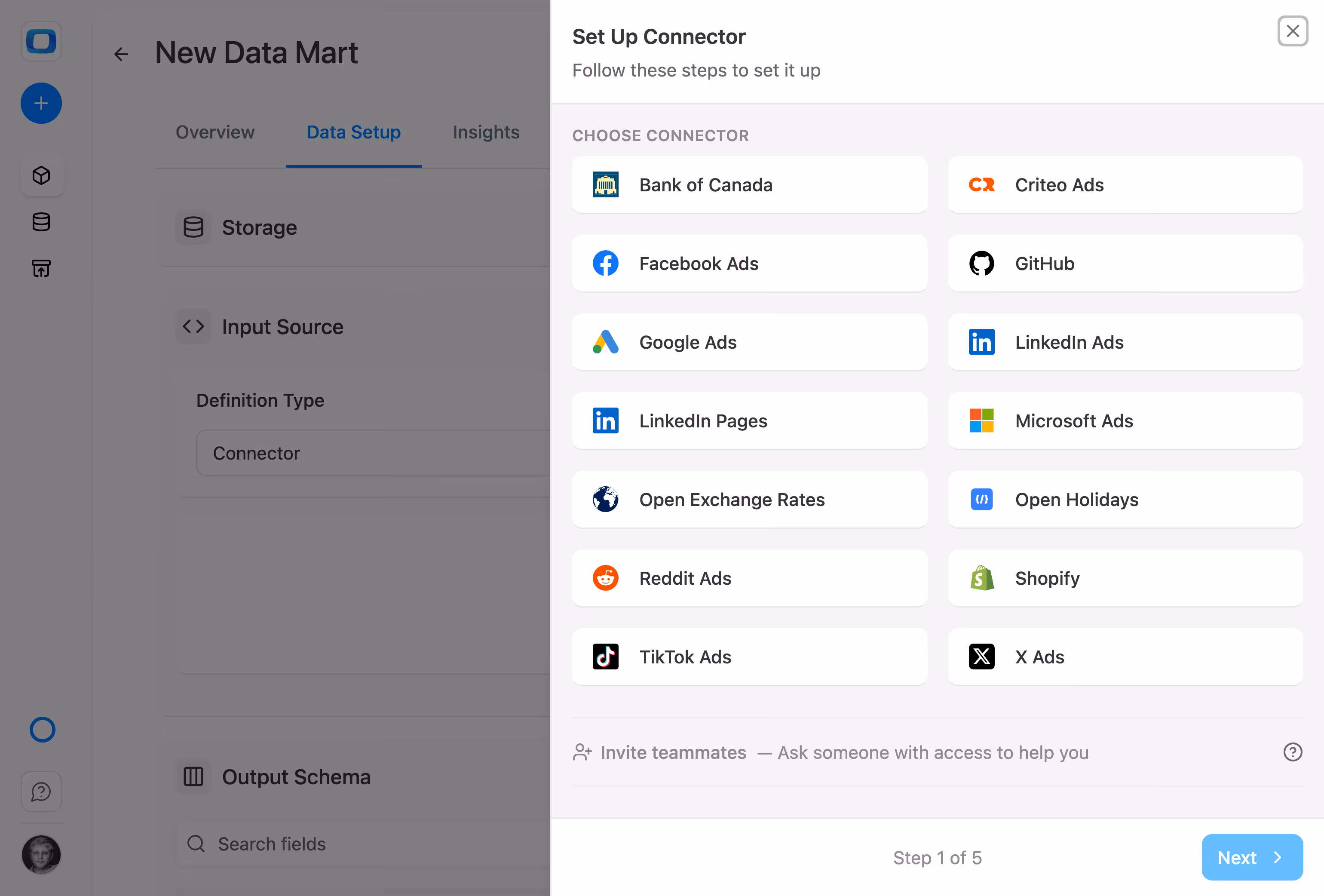
Task: Click the invite teammates person-plus icon
Action: (582, 752)
